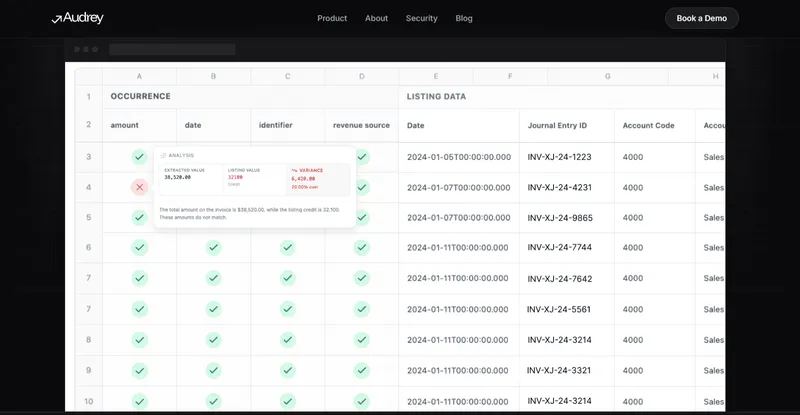The height and width of the screenshot is (415, 800).
Task: Click the amount checkmark in row 5
Action: [139, 217]
